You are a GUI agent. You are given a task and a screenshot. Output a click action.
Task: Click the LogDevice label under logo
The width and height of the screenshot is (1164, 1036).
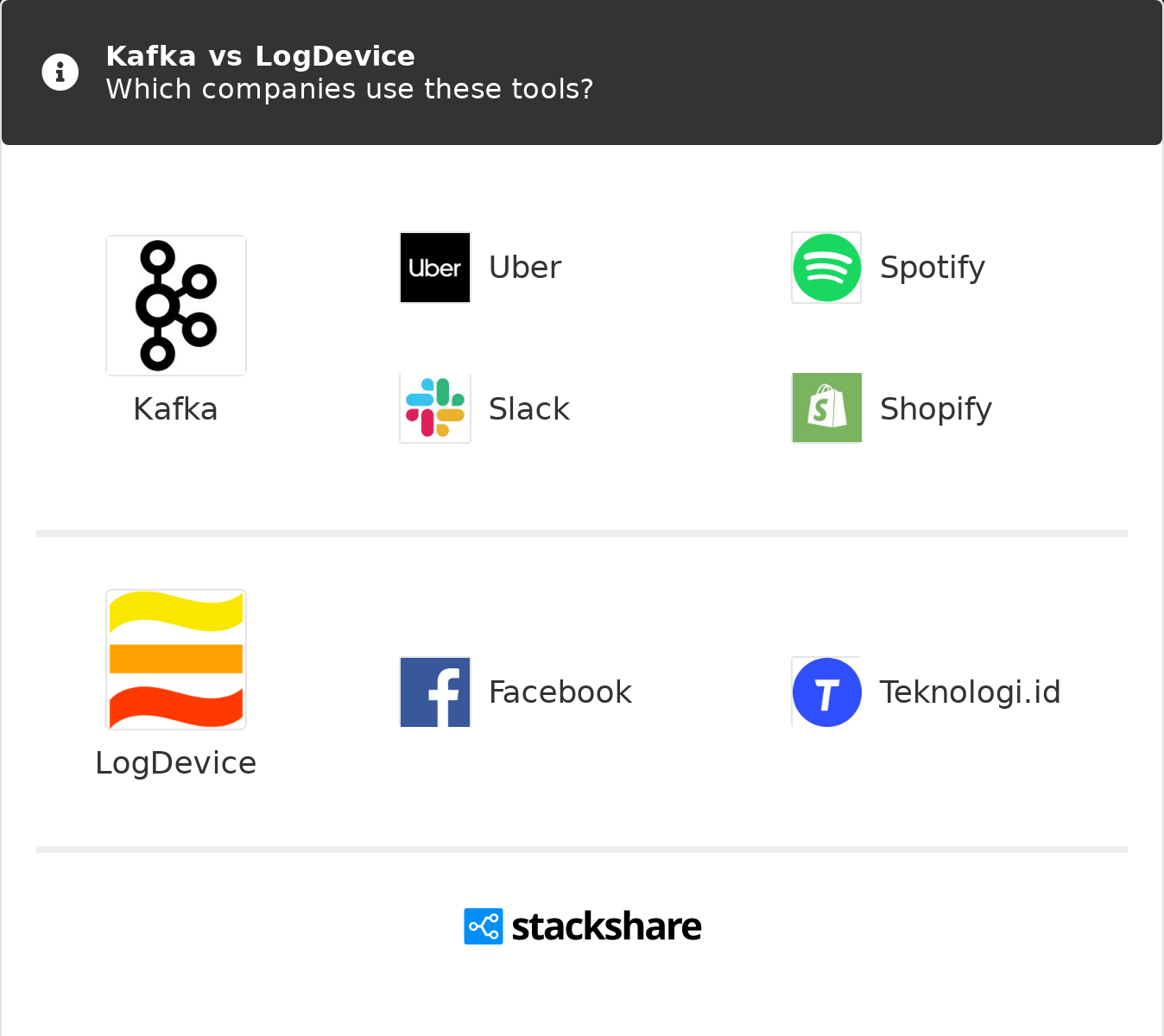(176, 764)
